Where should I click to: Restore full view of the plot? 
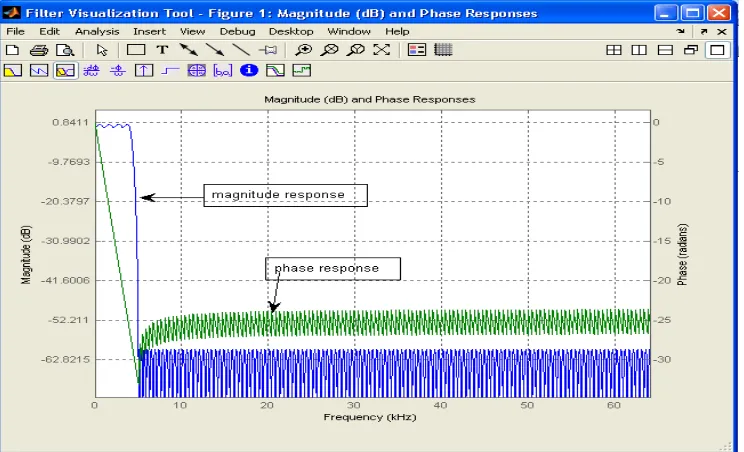point(381,50)
